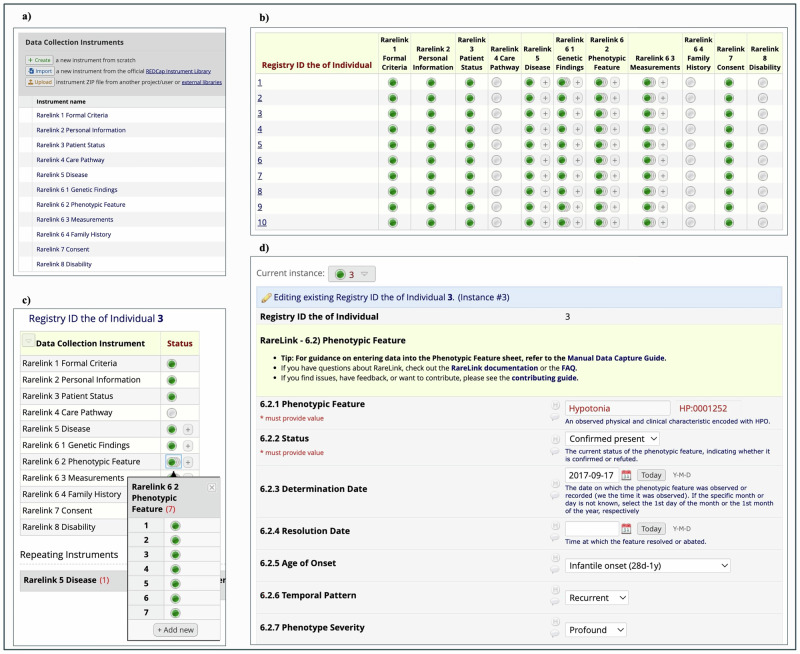
Task: Open 6.2.2 Status dropdown Confirmed present
Action: click(x=612, y=439)
